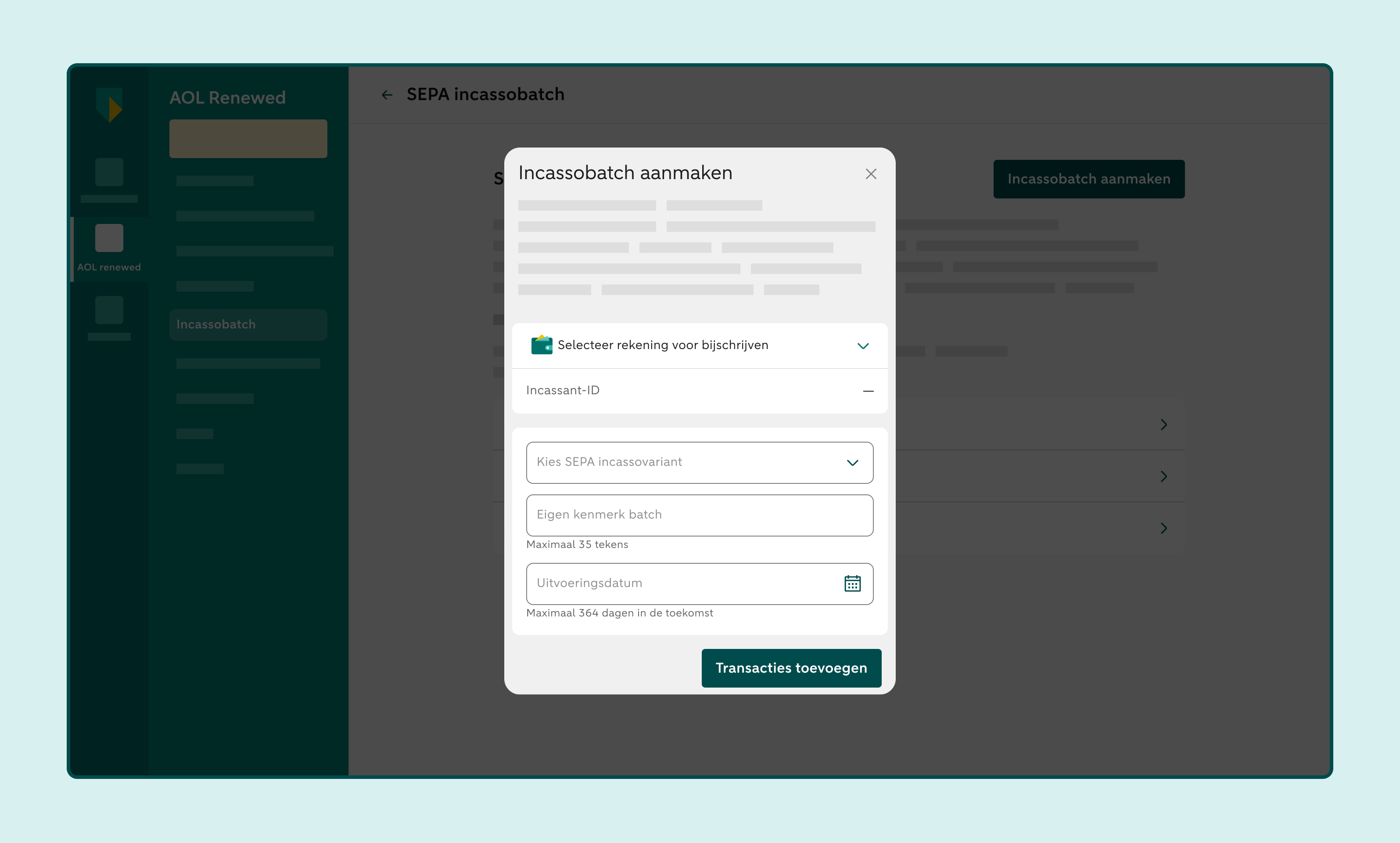Click the wallet icon beside Selecteer rekening
Image resolution: width=1400 pixels, height=843 pixels.
point(541,345)
